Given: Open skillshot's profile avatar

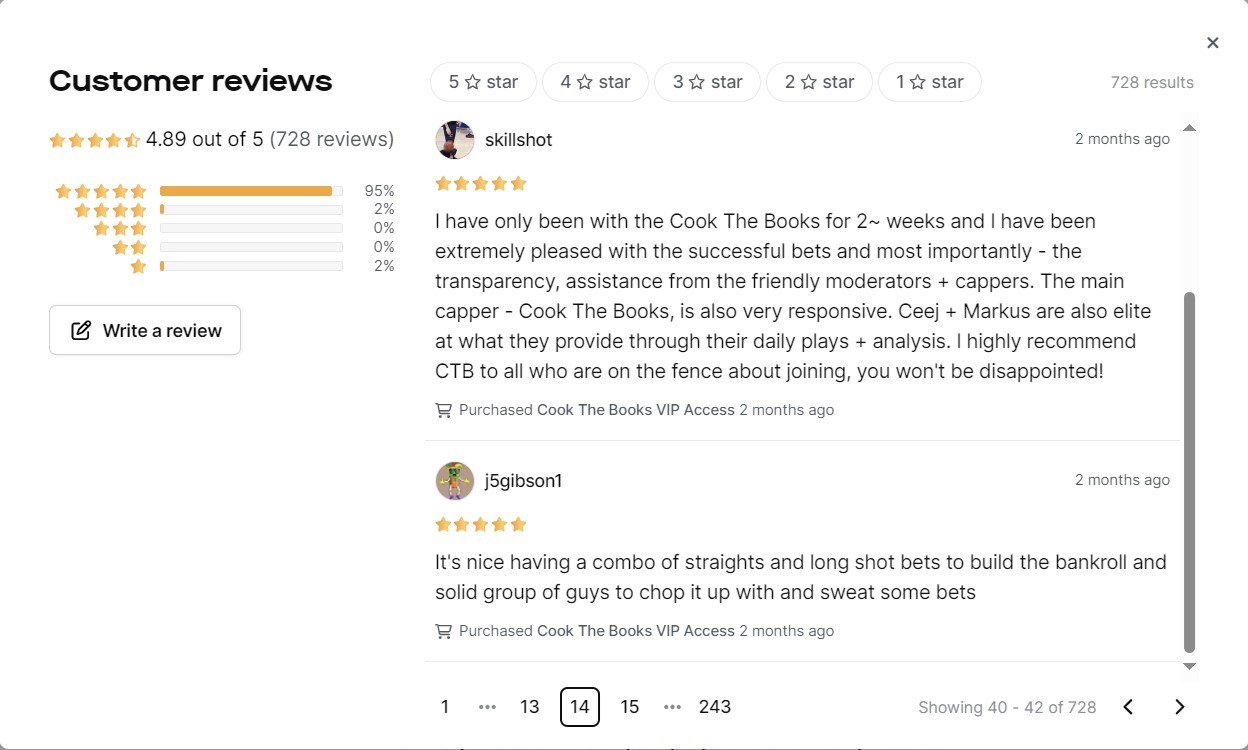Looking at the screenshot, I should coord(455,140).
